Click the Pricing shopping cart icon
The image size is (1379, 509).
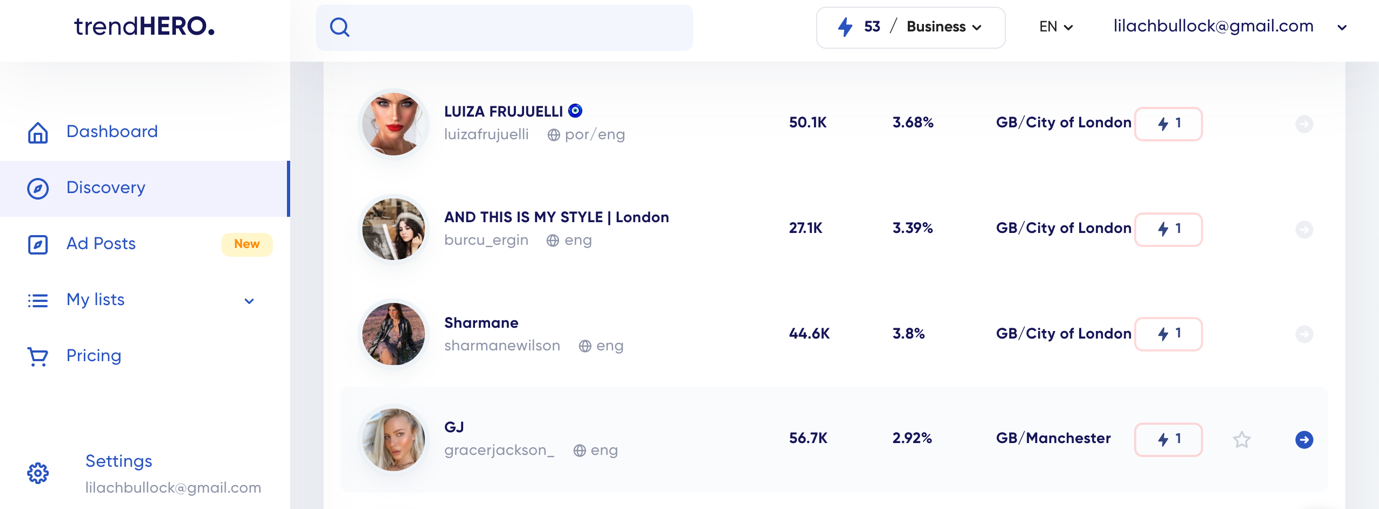(38, 356)
